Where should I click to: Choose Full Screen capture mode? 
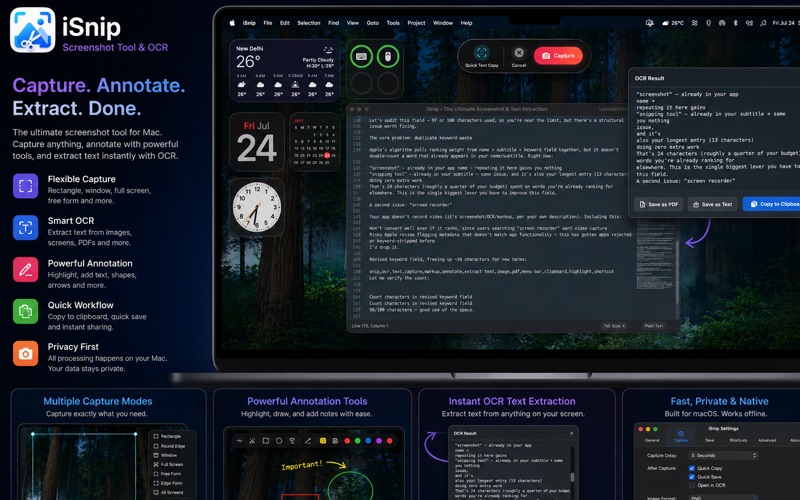(x=168, y=464)
